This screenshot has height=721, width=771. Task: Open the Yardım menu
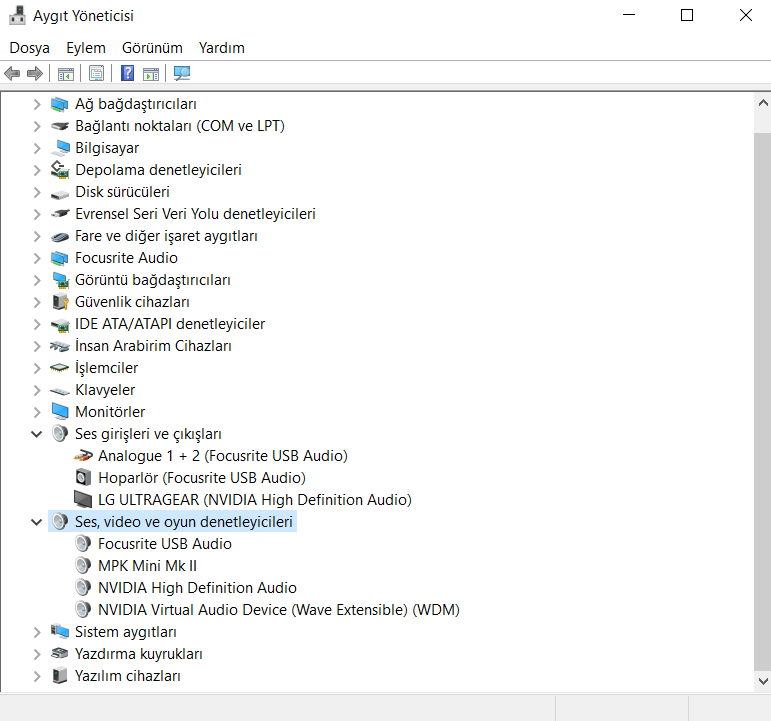click(222, 48)
